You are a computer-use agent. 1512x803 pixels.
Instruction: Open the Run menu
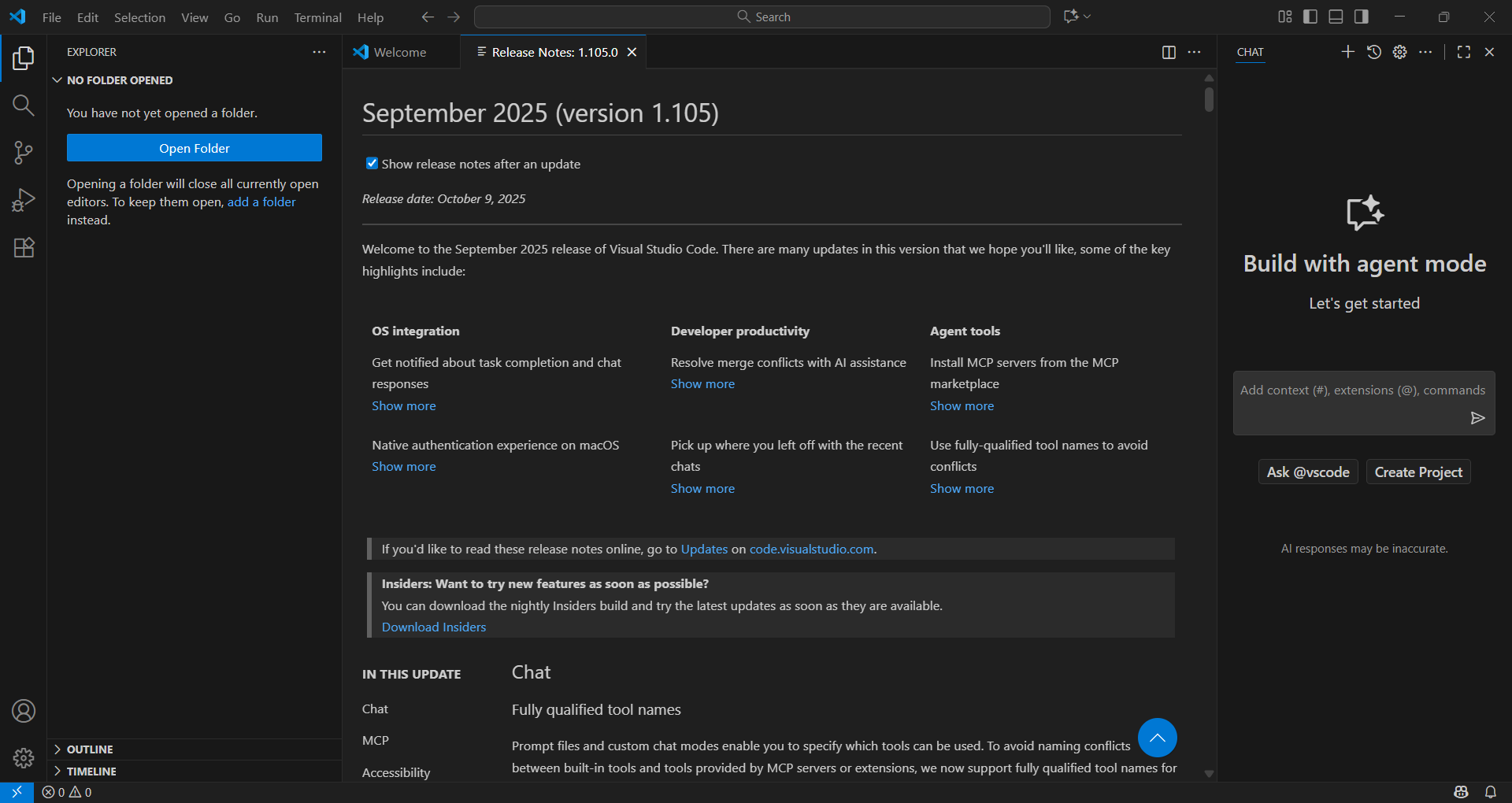267,17
